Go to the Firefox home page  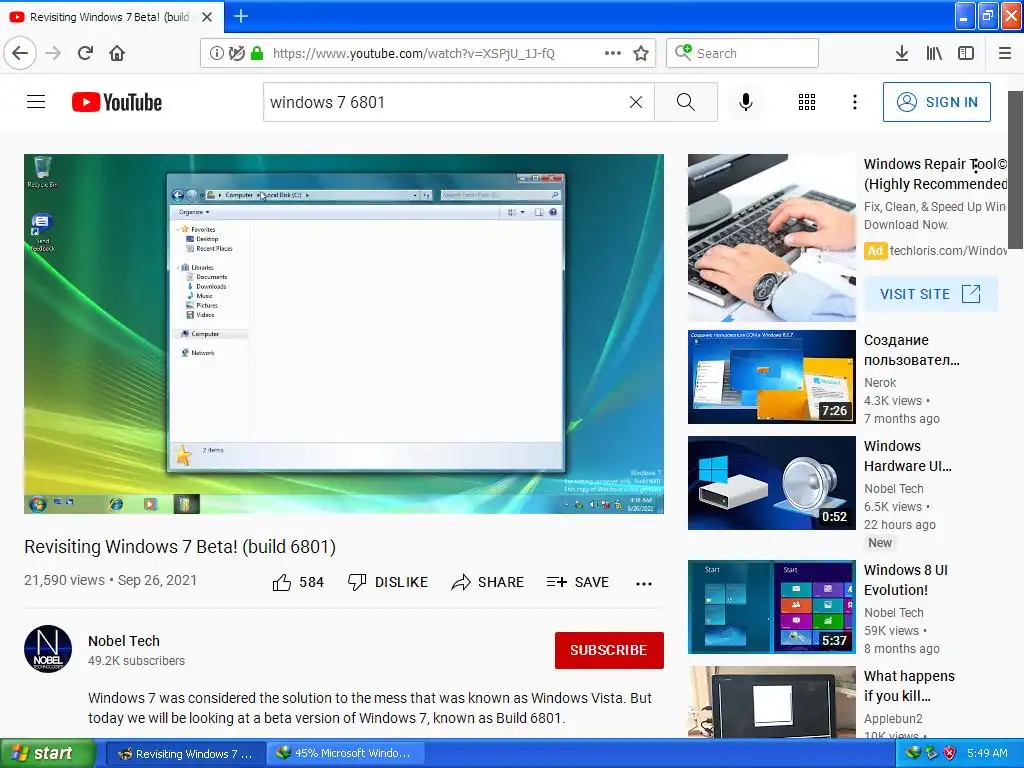[x=117, y=53]
